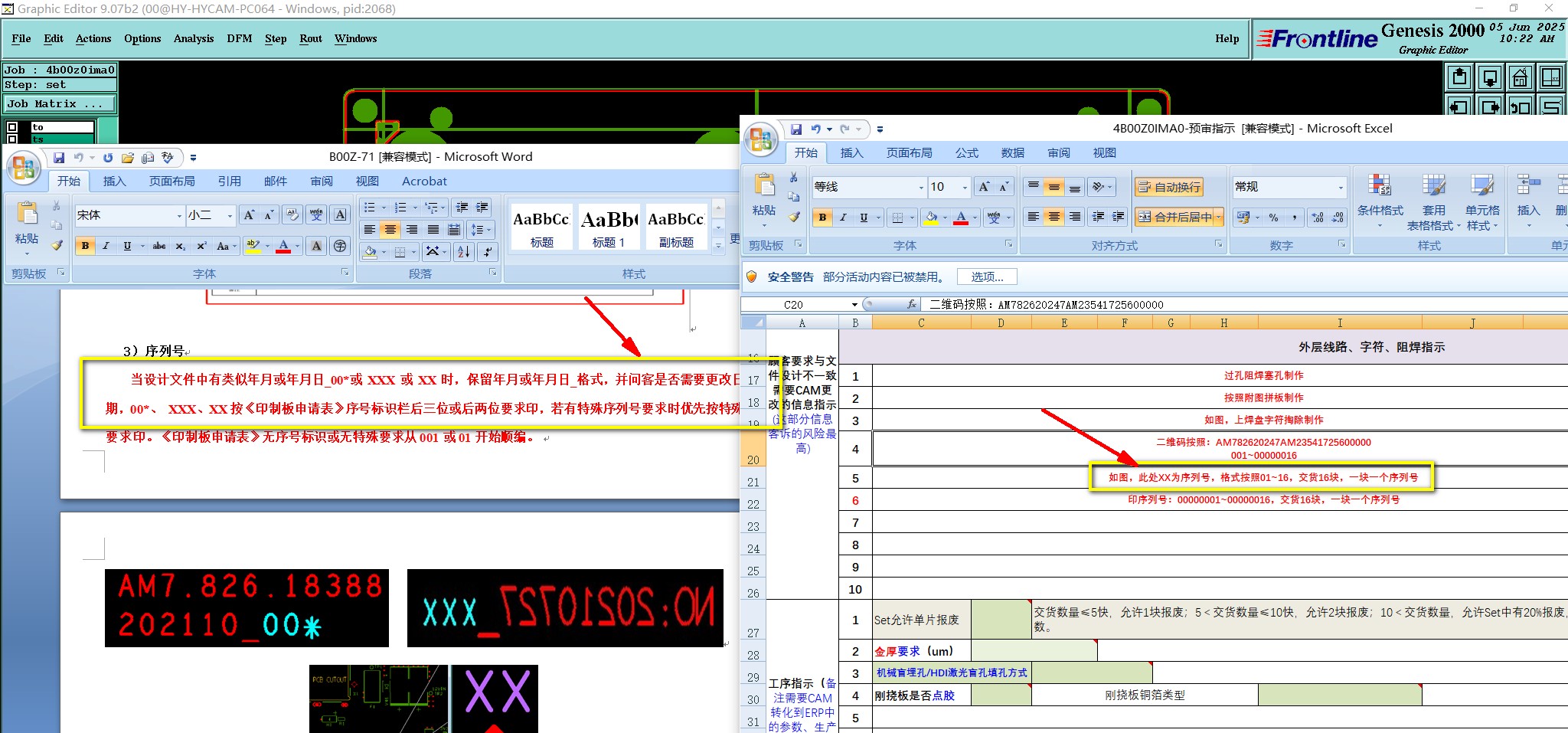This screenshot has width=1568, height=733.
Task: Click Excel formula bar input field
Action: 1244,305
